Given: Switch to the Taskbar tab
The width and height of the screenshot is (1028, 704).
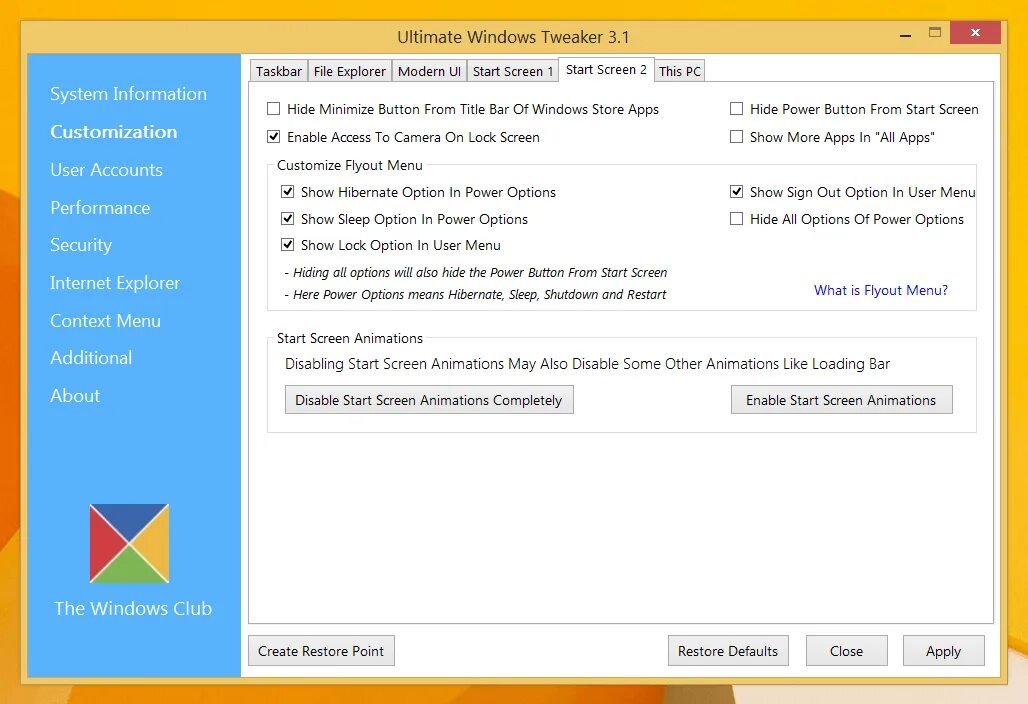Looking at the screenshot, I should click(279, 71).
